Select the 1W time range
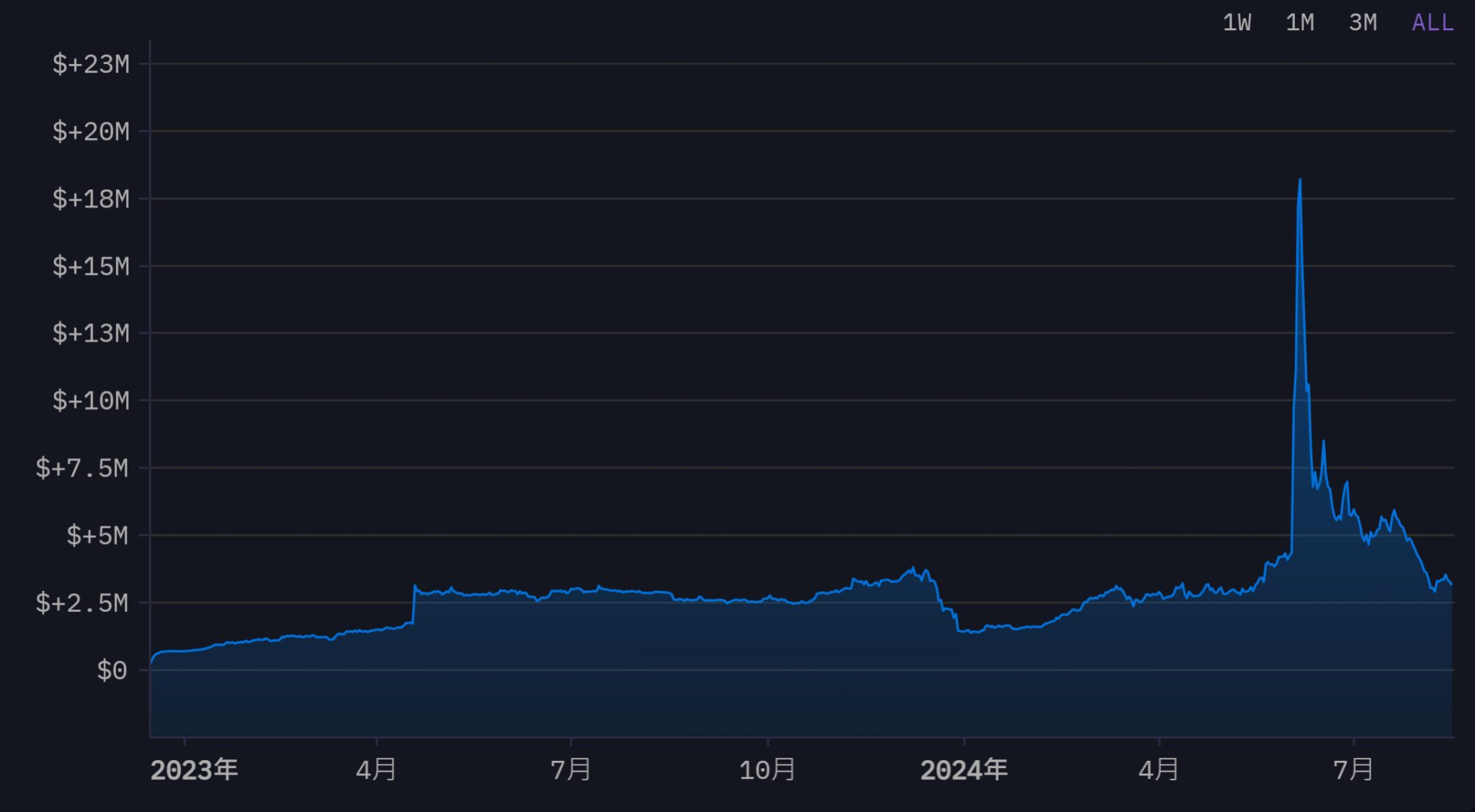Screen dimensions: 1475x812 click(x=1237, y=23)
